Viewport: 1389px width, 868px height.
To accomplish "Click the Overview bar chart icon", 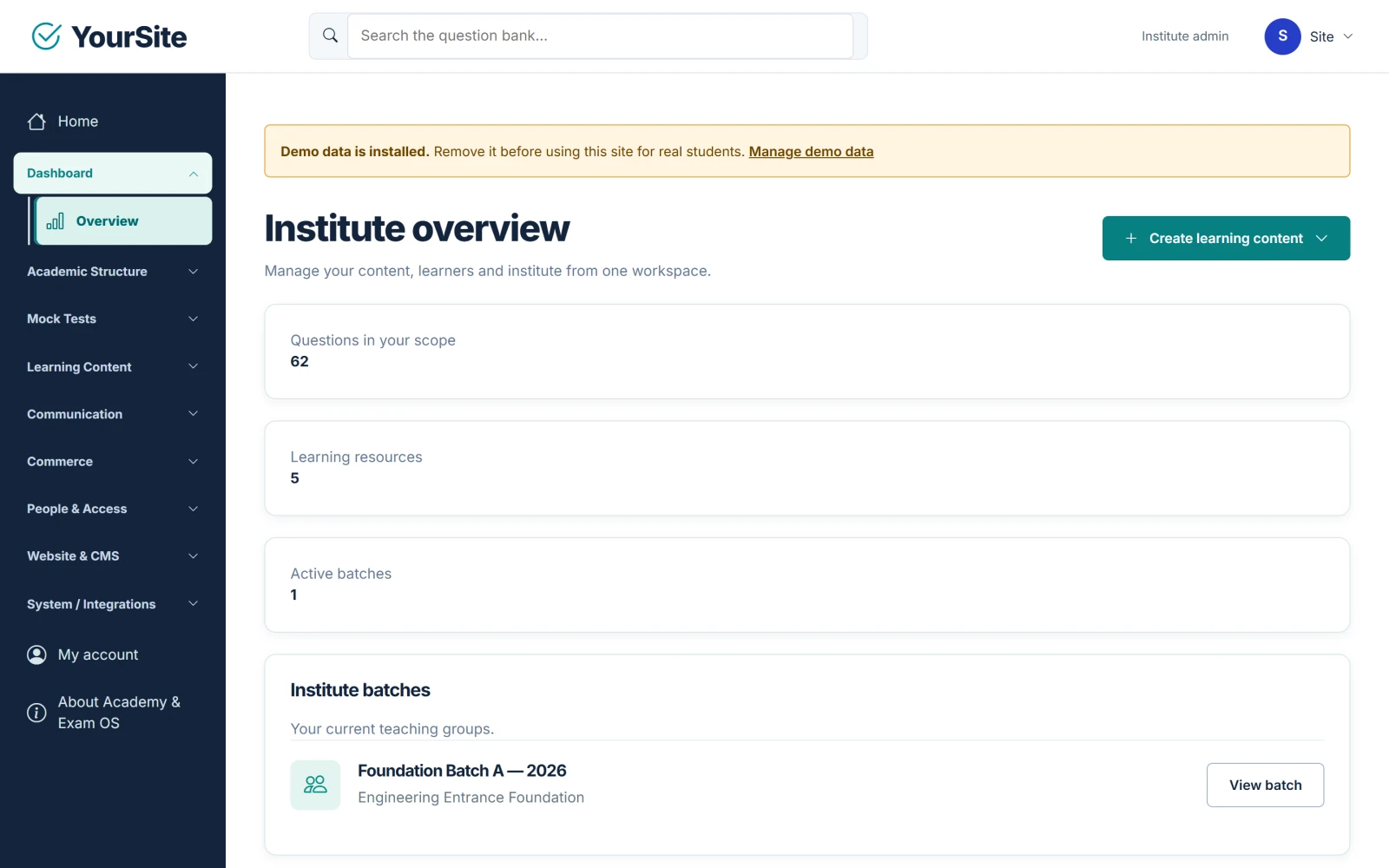I will (x=56, y=221).
